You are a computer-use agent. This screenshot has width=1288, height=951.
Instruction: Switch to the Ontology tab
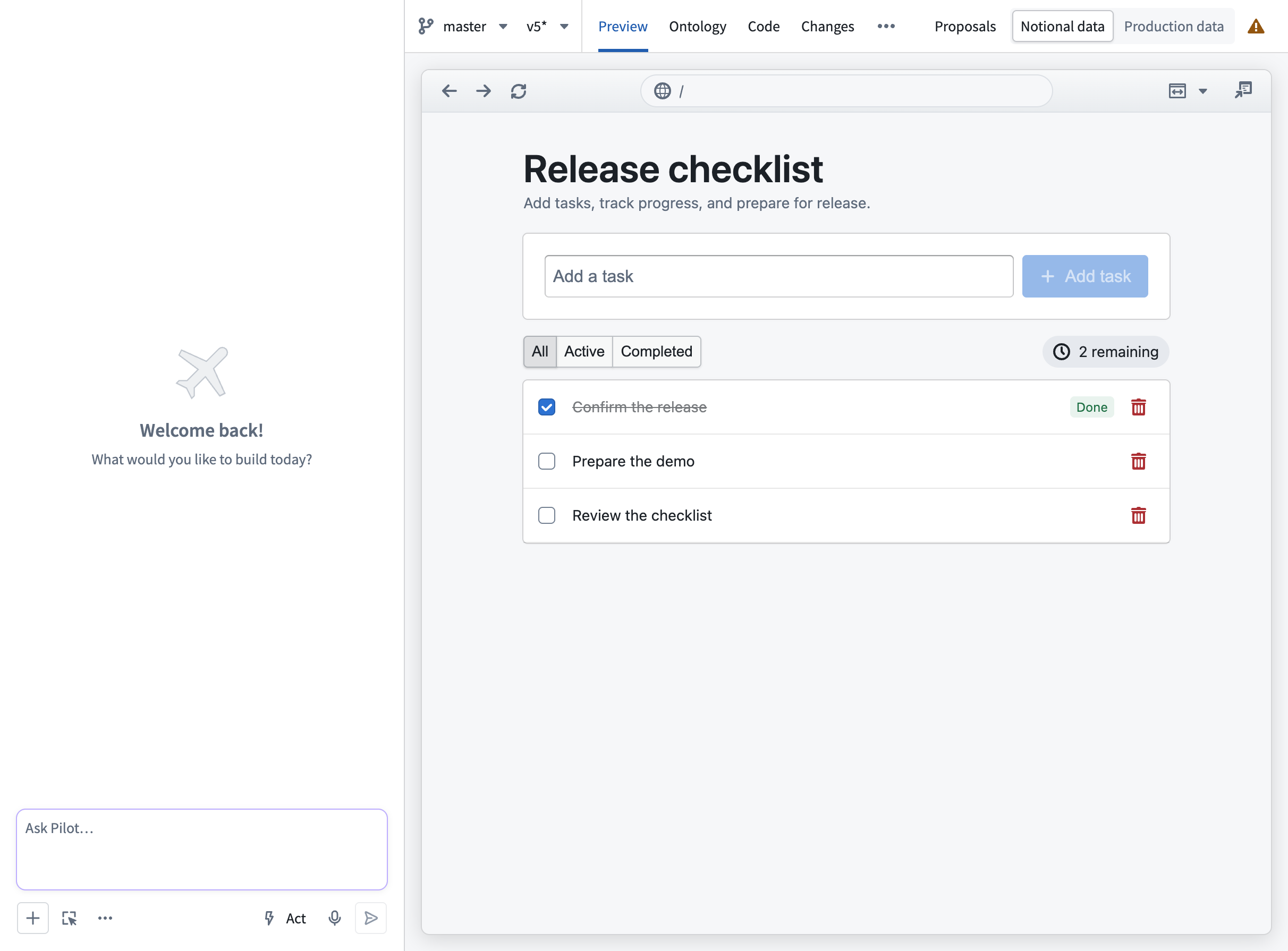697,27
